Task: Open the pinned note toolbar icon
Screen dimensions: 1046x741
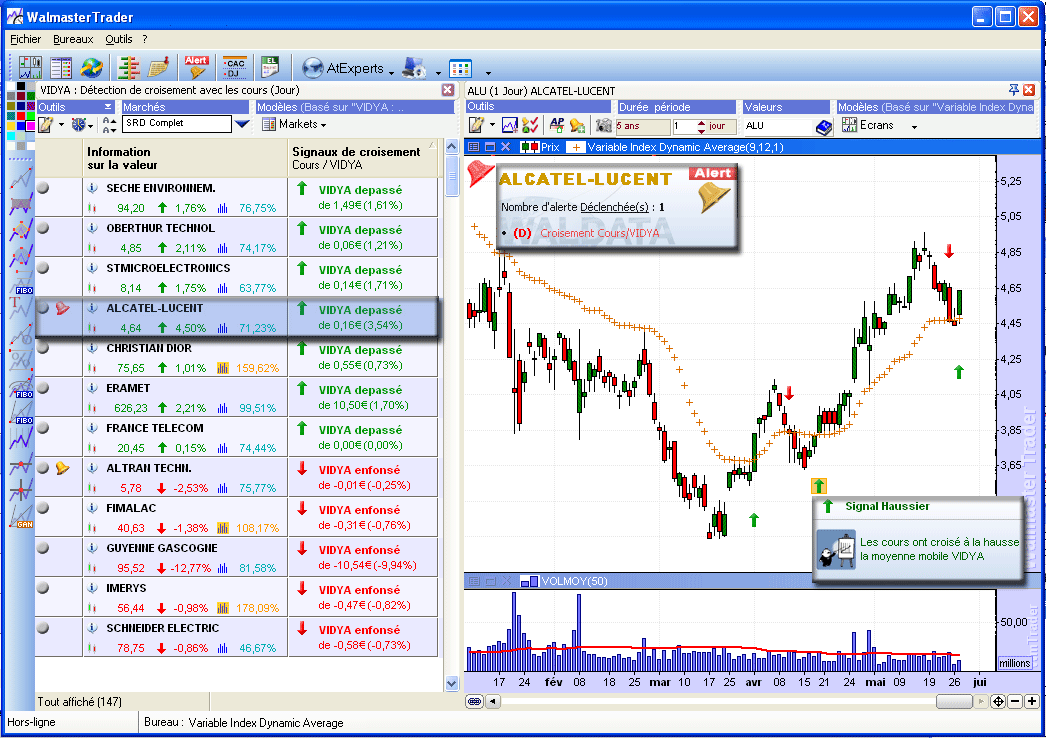Action: pyautogui.click(x=159, y=67)
